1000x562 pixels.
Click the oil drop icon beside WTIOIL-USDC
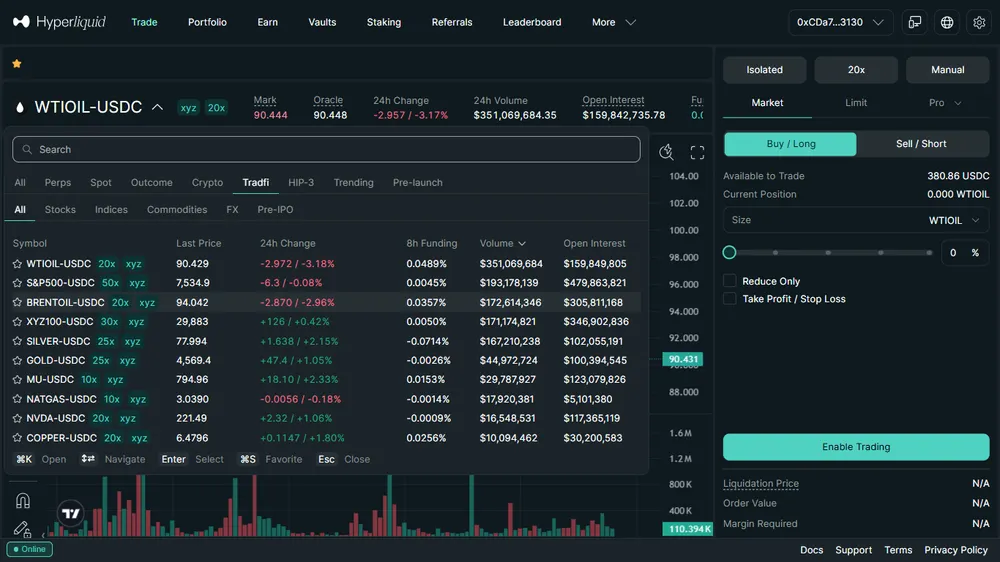pos(20,107)
